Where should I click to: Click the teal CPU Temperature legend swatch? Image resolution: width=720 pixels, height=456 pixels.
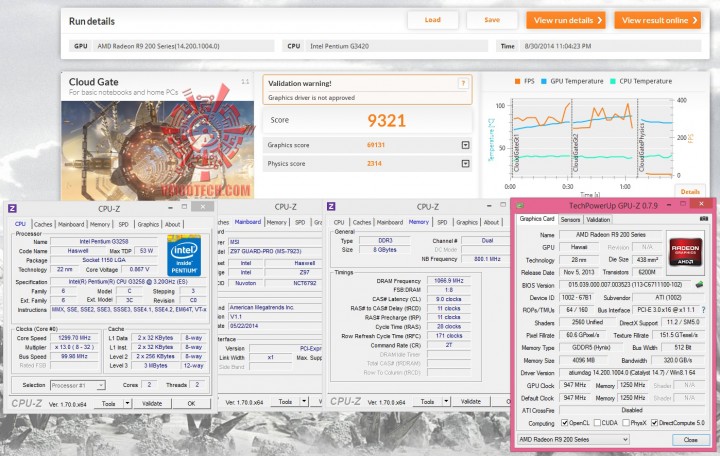[x=613, y=81]
